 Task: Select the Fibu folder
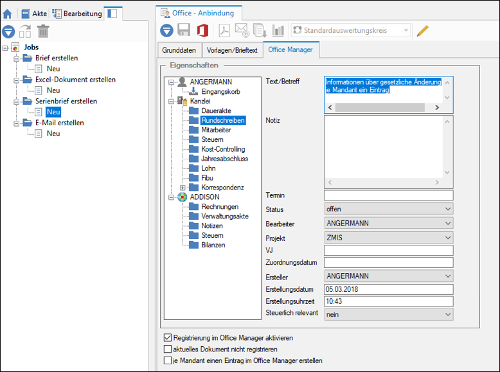(207, 178)
